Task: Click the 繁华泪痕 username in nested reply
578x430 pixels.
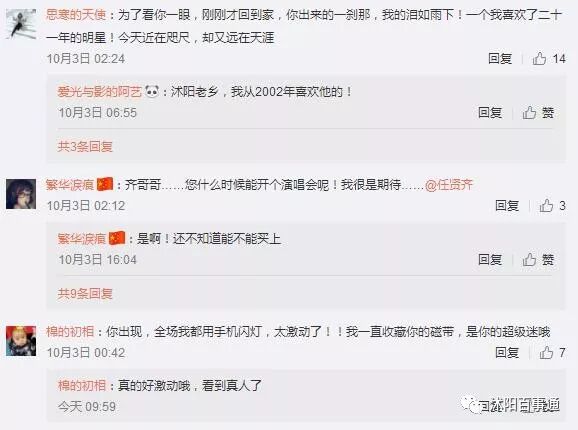Action: click(x=91, y=239)
